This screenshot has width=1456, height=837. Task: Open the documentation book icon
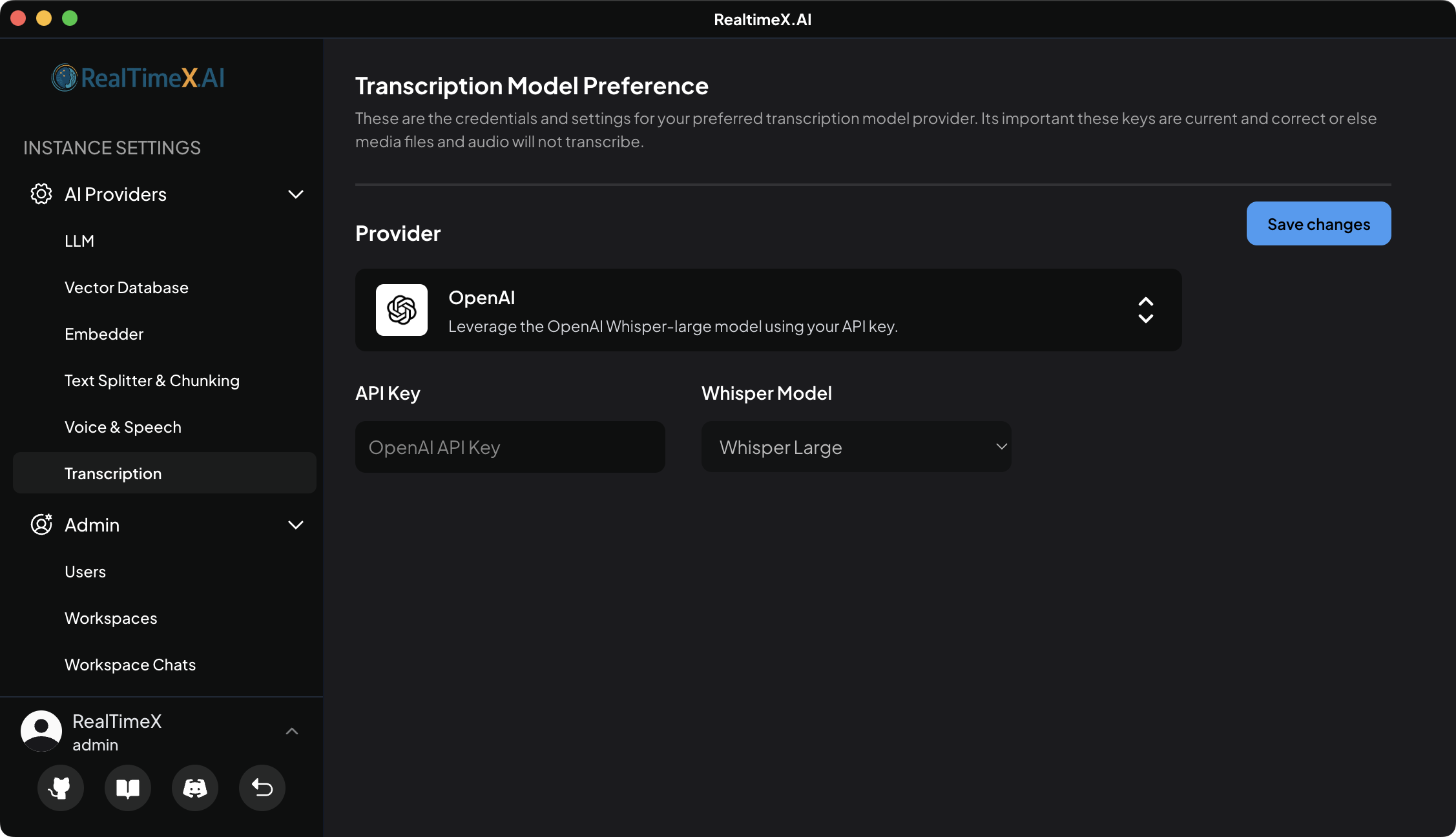click(x=127, y=788)
